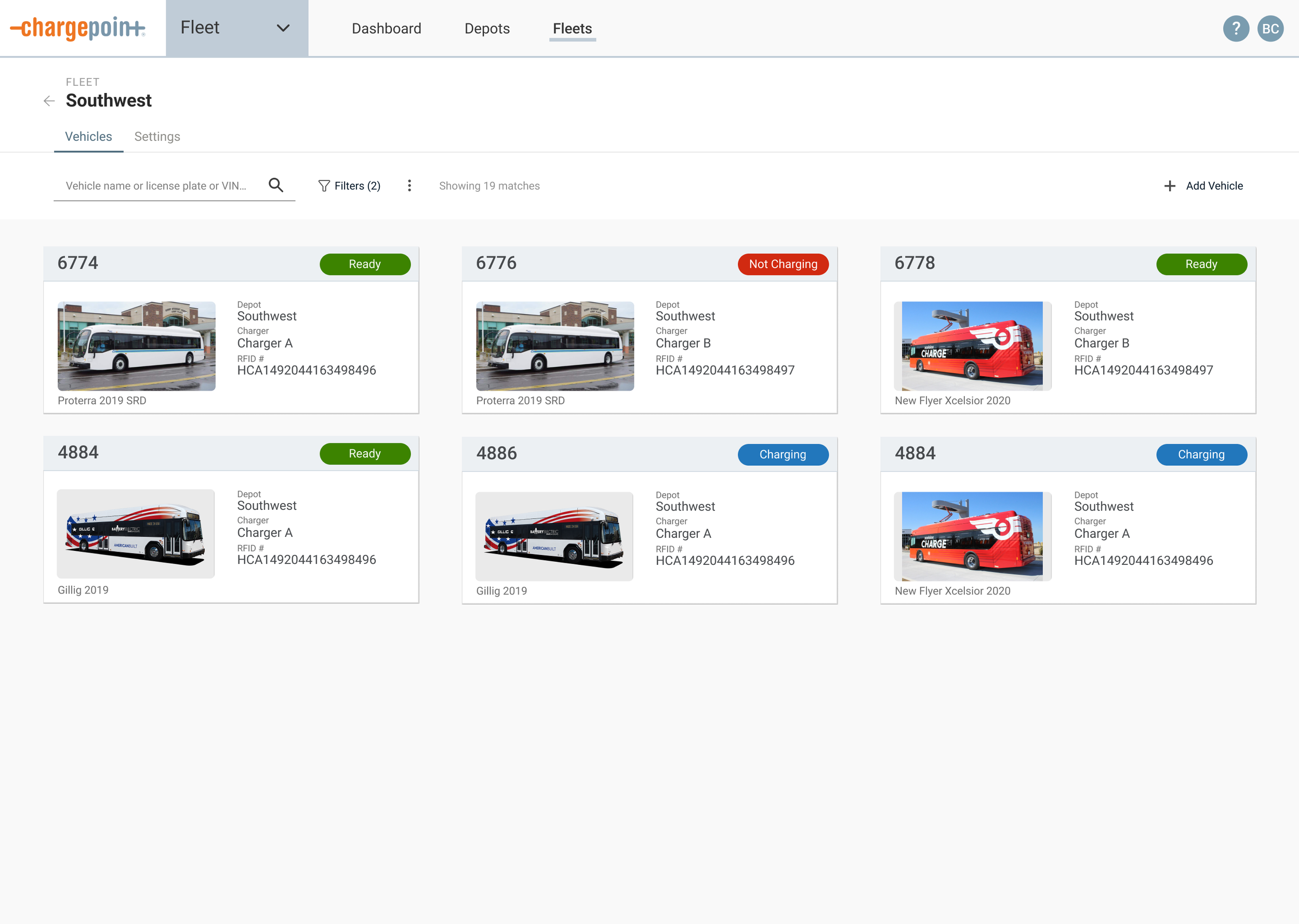Click the ChargePoint logo
Viewport: 1299px width, 924px height.
pos(78,28)
